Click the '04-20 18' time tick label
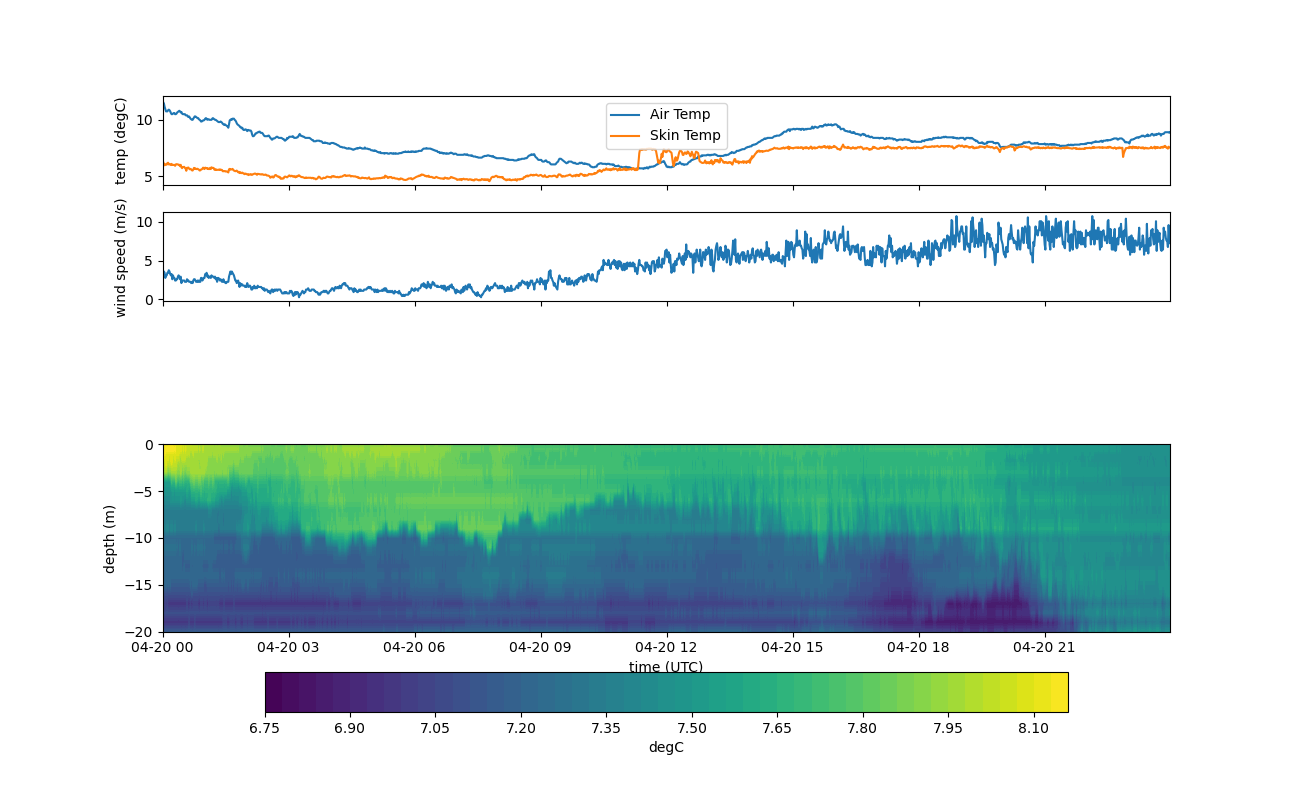1300x800 pixels. [x=920, y=648]
